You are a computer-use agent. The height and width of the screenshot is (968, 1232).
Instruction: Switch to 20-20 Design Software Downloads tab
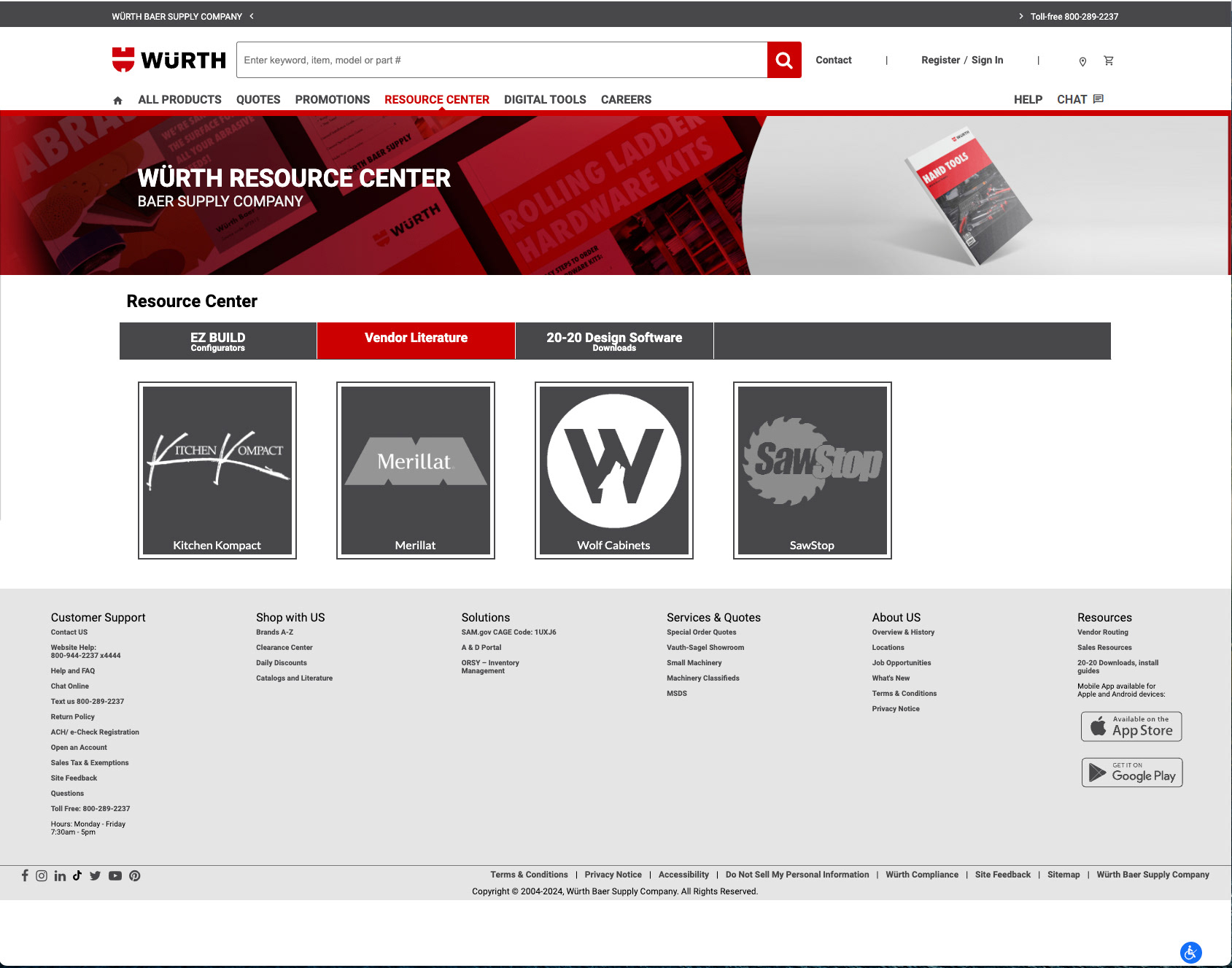614,341
